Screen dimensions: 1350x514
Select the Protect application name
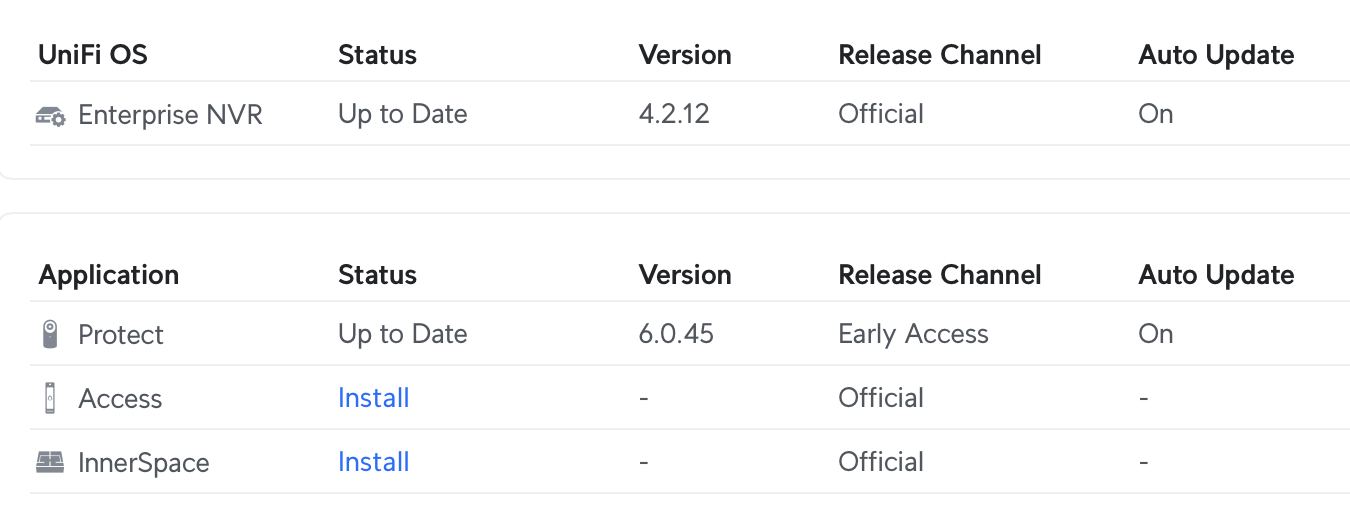coord(121,334)
